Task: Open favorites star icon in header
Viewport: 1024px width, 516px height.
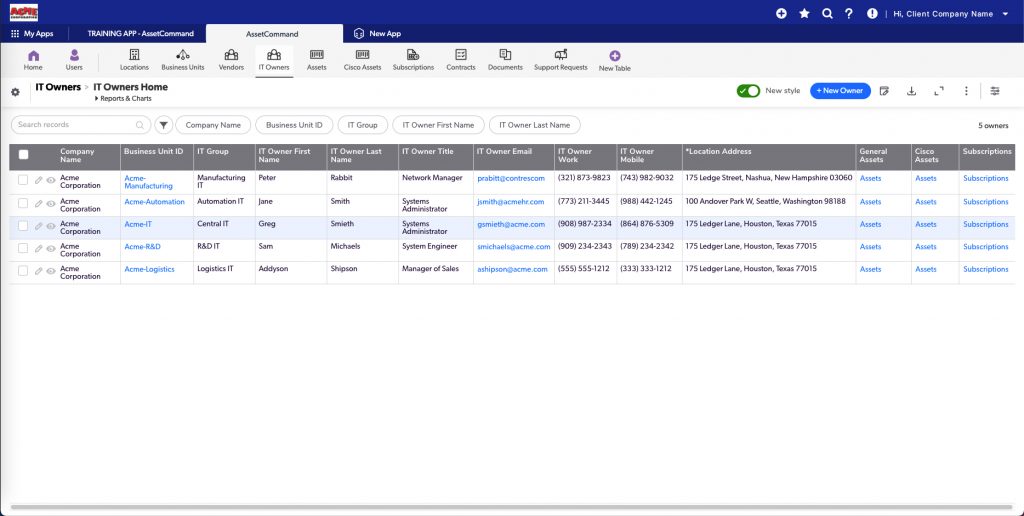Action: pos(805,13)
